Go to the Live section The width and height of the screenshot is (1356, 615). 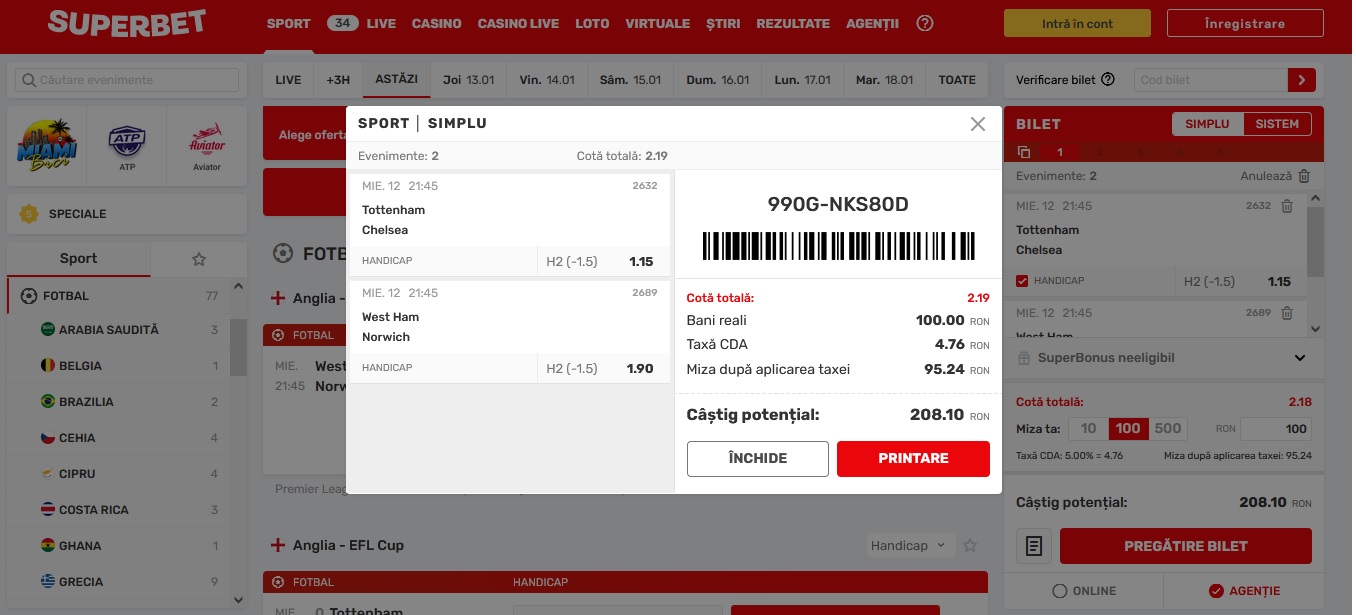coord(381,23)
